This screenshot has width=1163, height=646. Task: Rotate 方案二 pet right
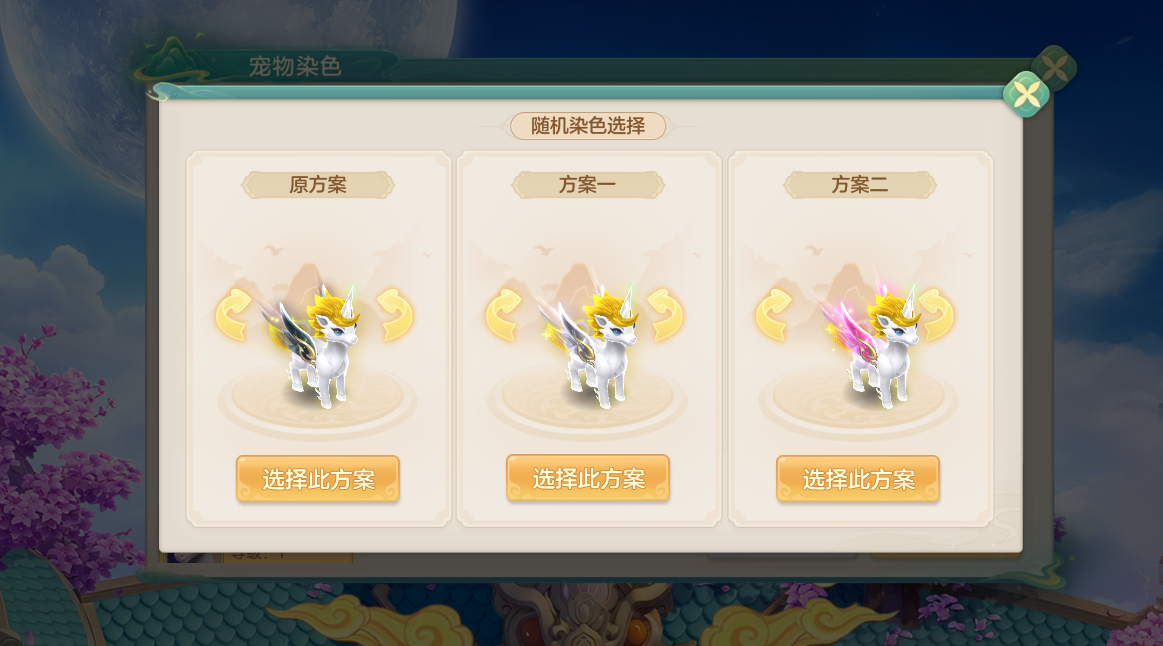click(x=936, y=315)
